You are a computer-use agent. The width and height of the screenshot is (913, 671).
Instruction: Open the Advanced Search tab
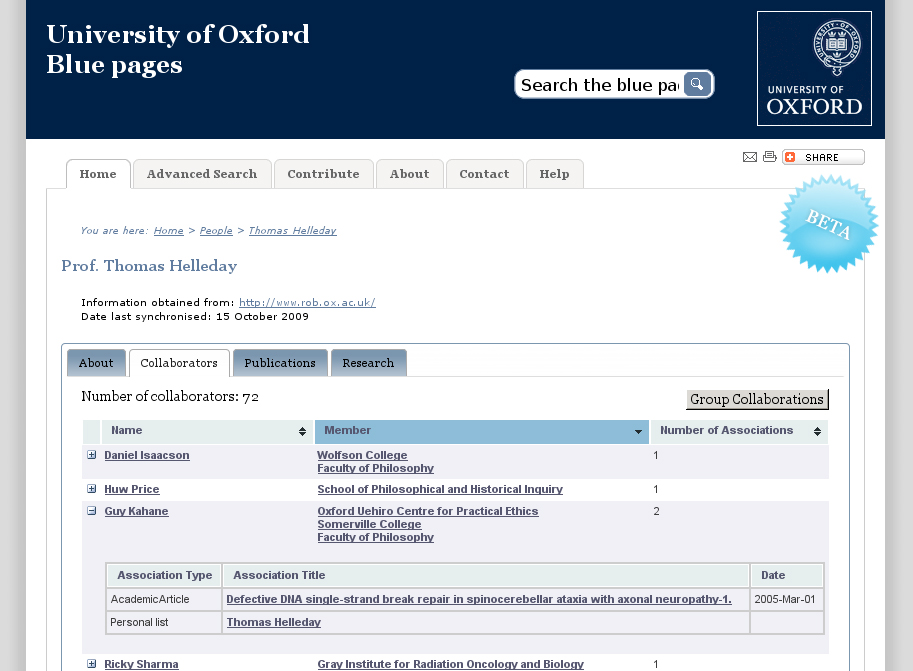click(202, 173)
